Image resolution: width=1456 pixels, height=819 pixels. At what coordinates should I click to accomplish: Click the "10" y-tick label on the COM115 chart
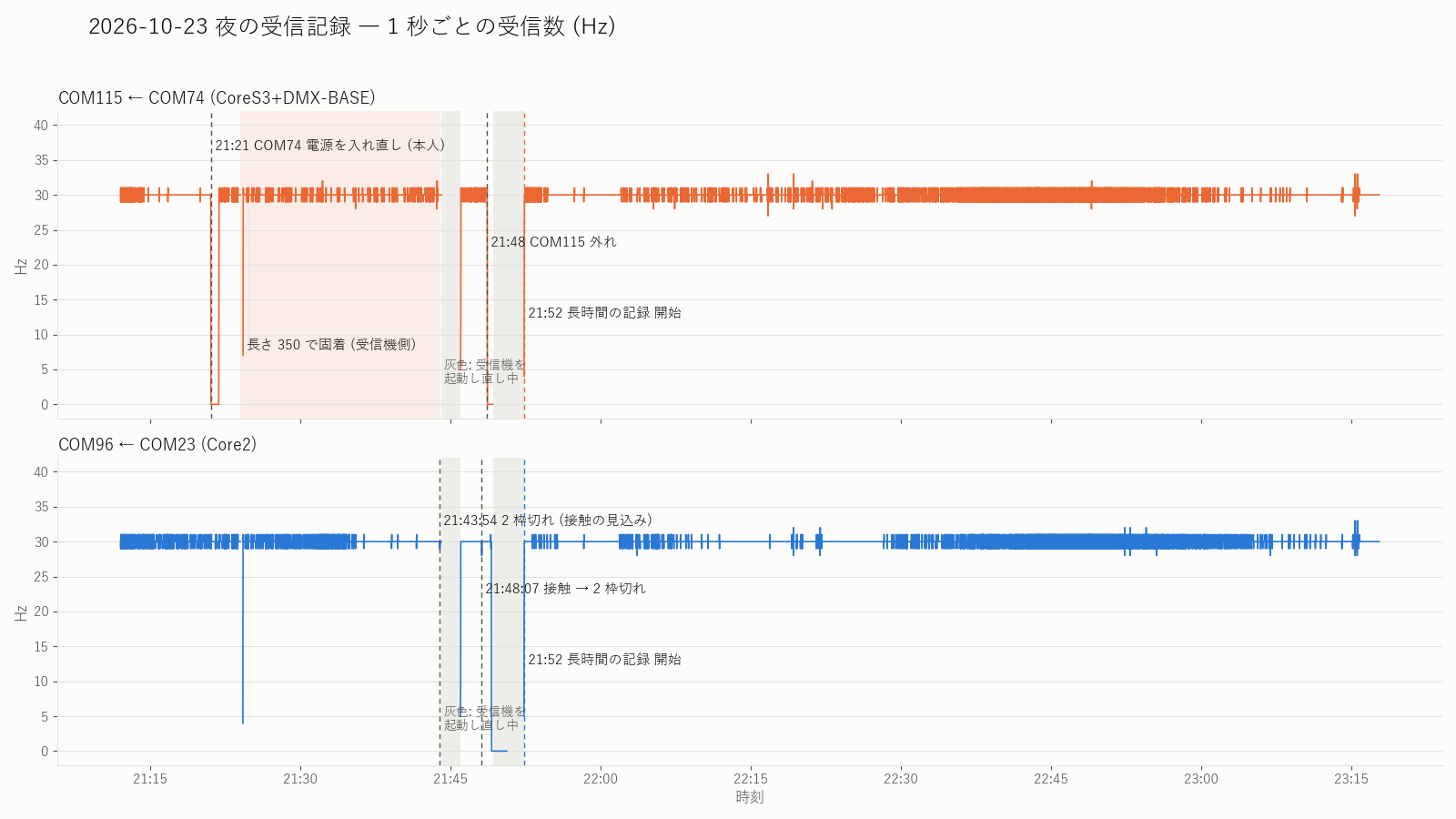coord(41,335)
